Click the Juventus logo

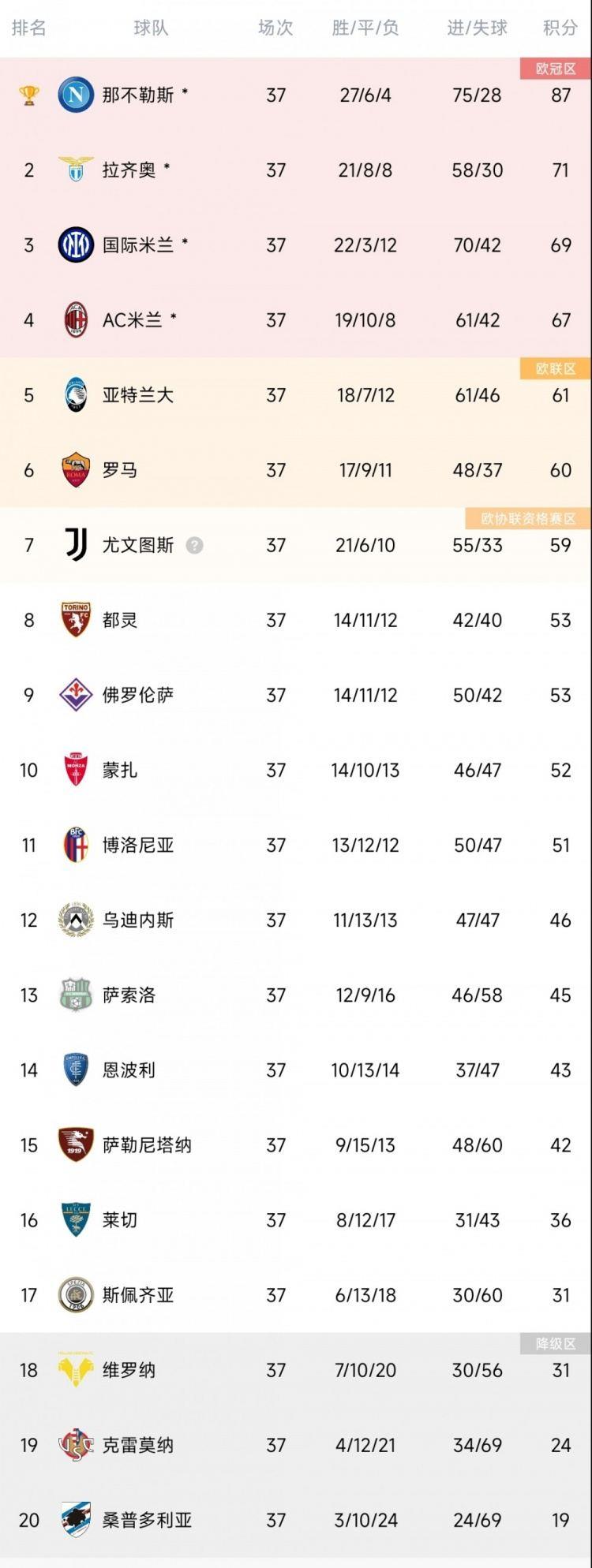tap(76, 545)
